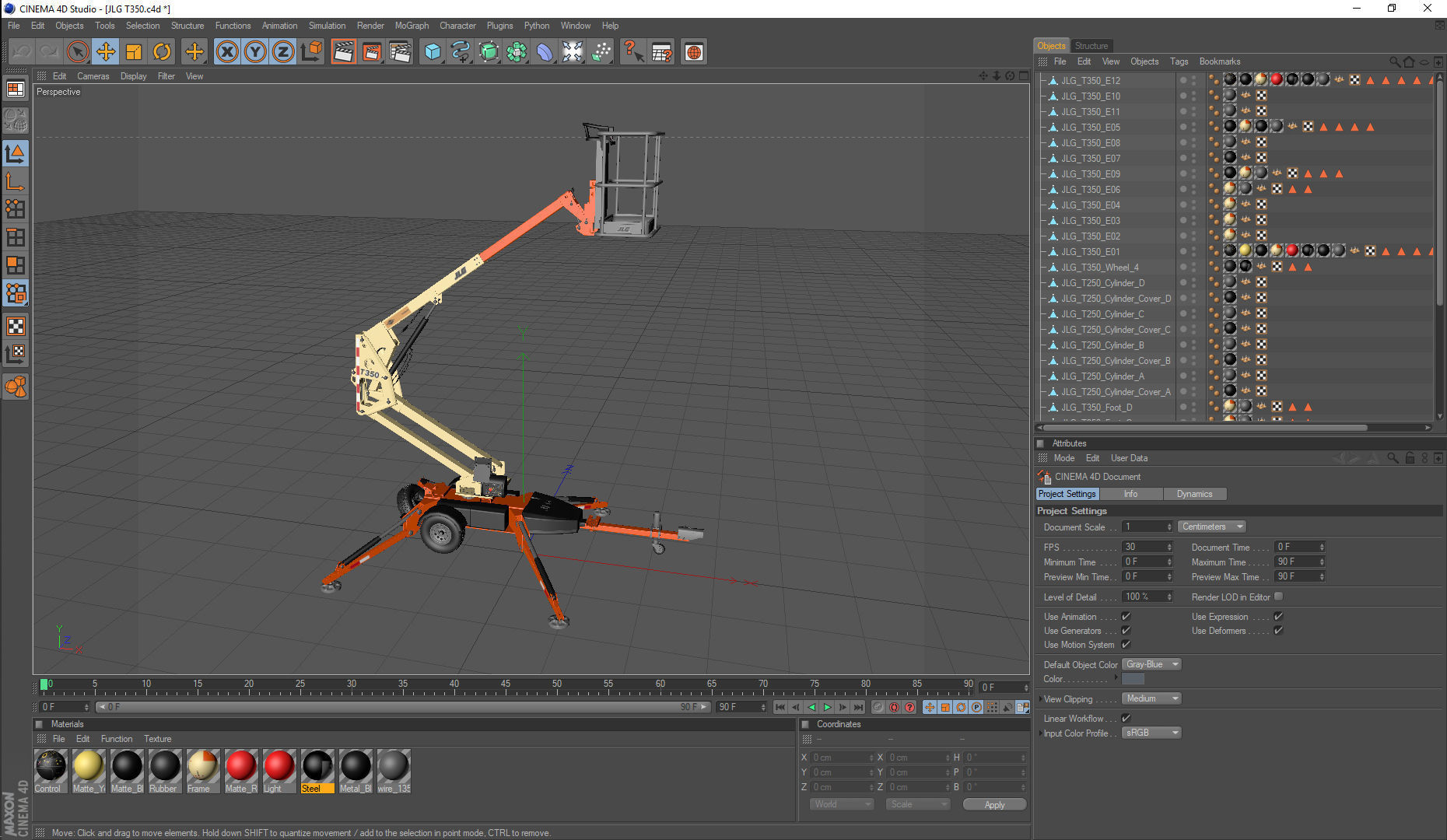1447x840 pixels.
Task: Select the Move tool in toolbar
Action: coord(106,52)
